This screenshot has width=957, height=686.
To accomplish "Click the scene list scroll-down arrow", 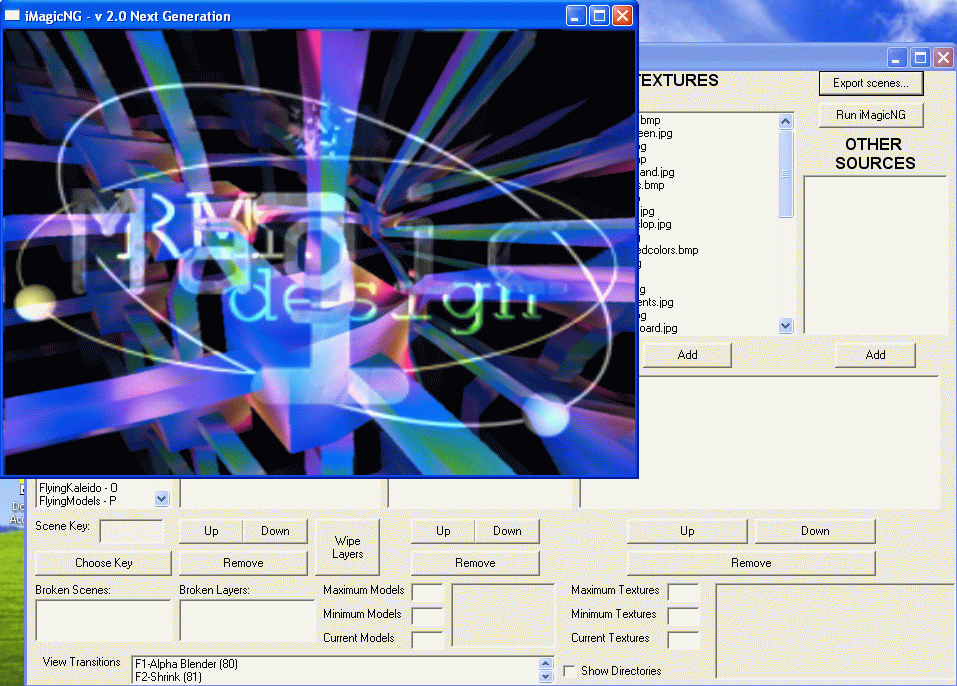I will click(x=161, y=499).
